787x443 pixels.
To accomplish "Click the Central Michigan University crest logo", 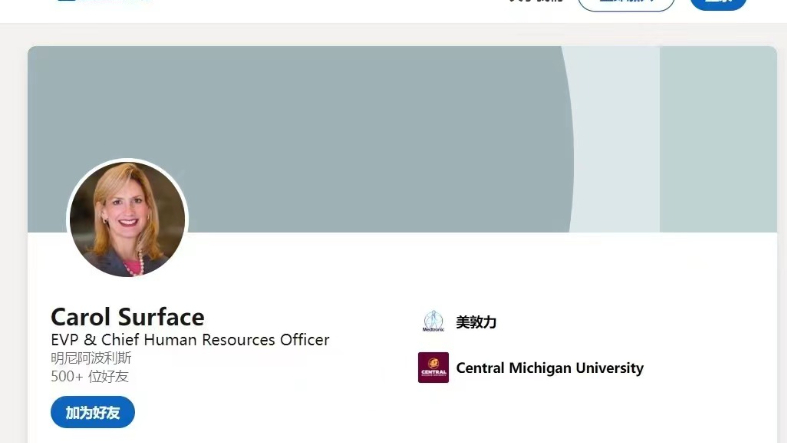I will pos(433,368).
